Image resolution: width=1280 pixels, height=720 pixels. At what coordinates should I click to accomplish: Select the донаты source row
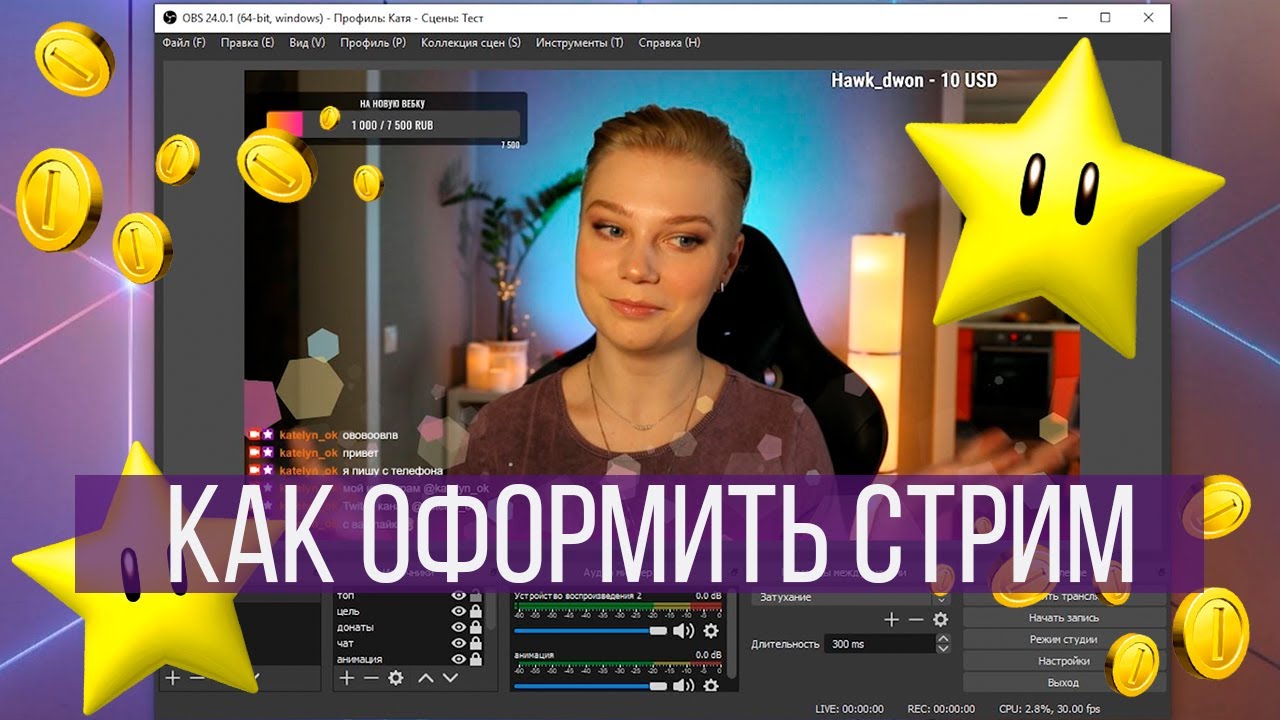coord(410,627)
